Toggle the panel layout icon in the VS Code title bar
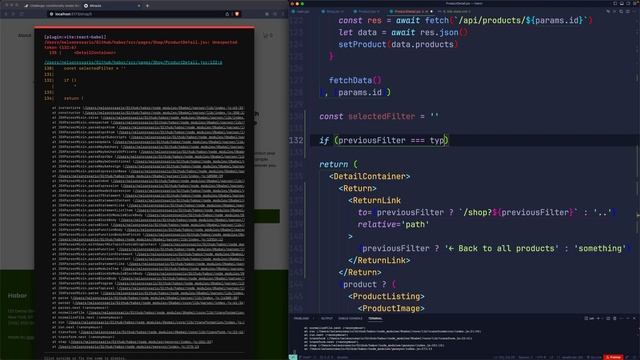Screen dimensions: 640x360 (622, 3)
